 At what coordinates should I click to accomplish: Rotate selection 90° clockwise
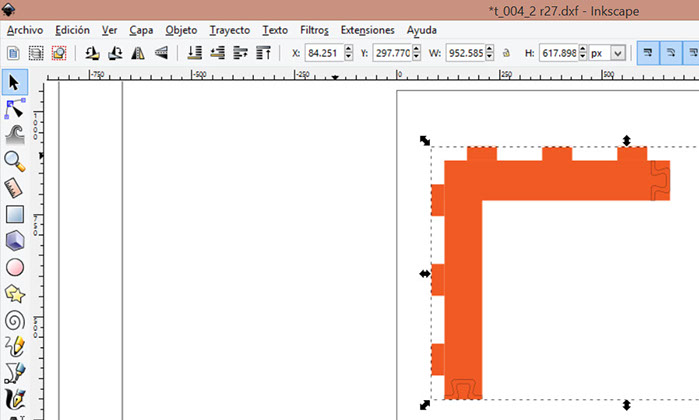pos(115,54)
